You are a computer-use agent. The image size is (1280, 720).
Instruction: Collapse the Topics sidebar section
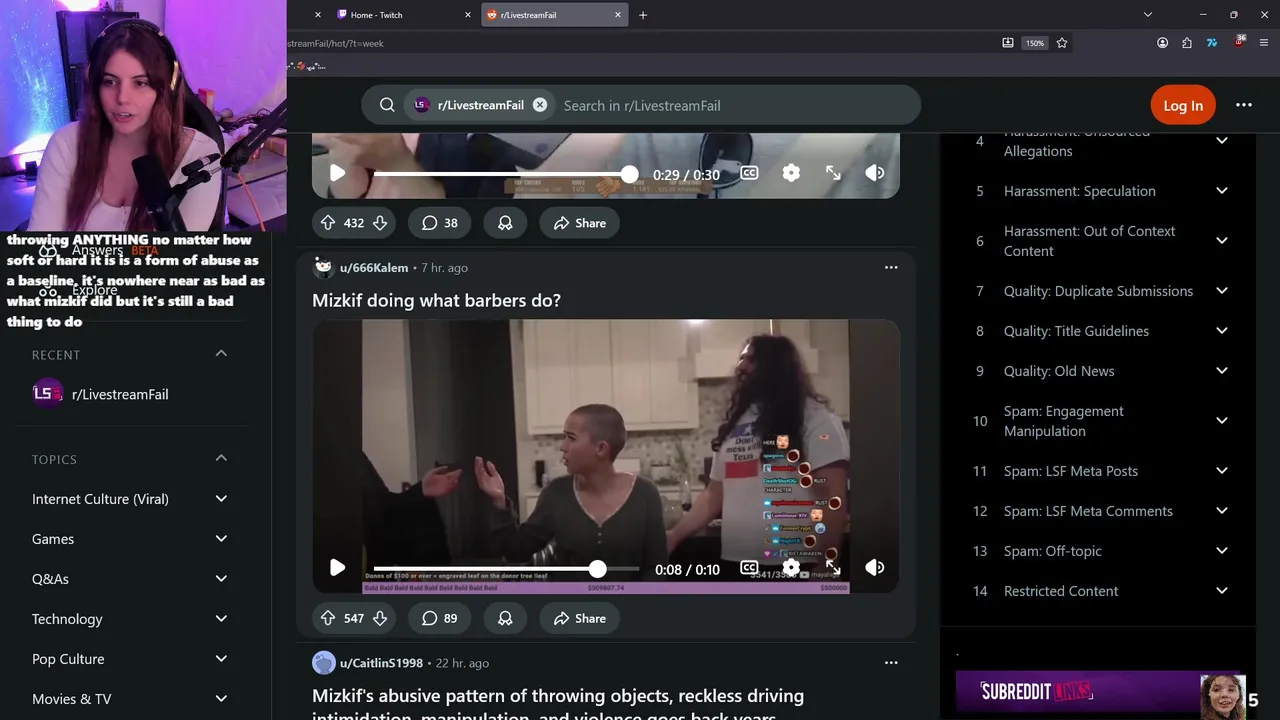click(x=221, y=458)
